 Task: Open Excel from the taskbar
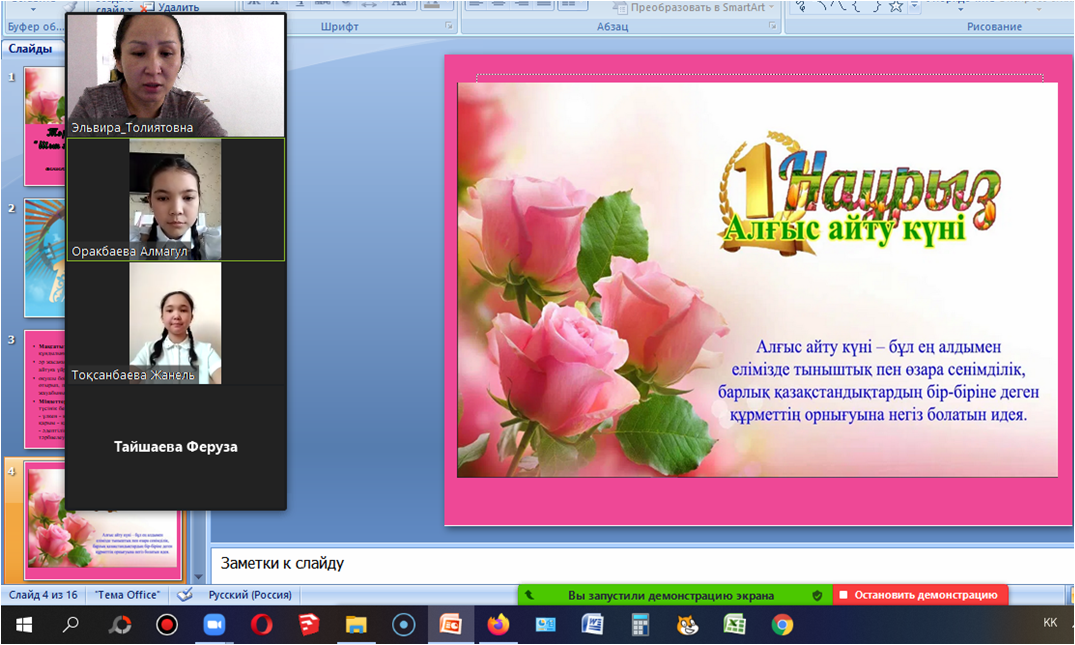tap(735, 625)
